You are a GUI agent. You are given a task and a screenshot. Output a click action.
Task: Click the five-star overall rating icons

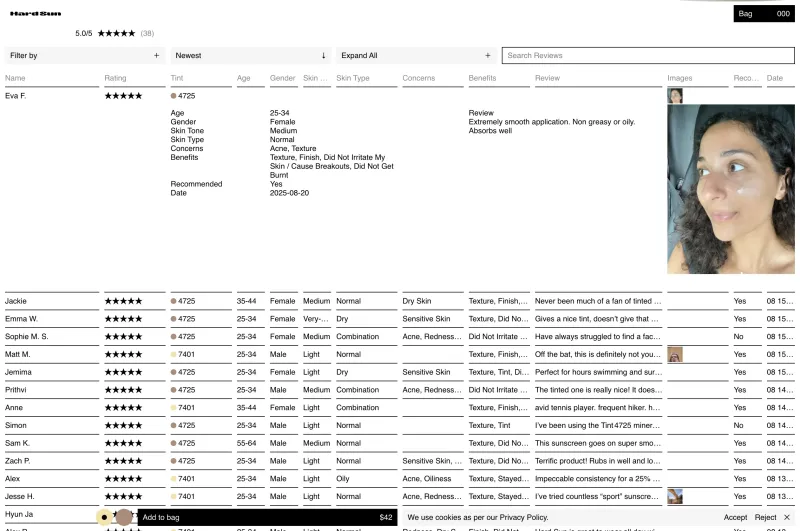pos(116,33)
